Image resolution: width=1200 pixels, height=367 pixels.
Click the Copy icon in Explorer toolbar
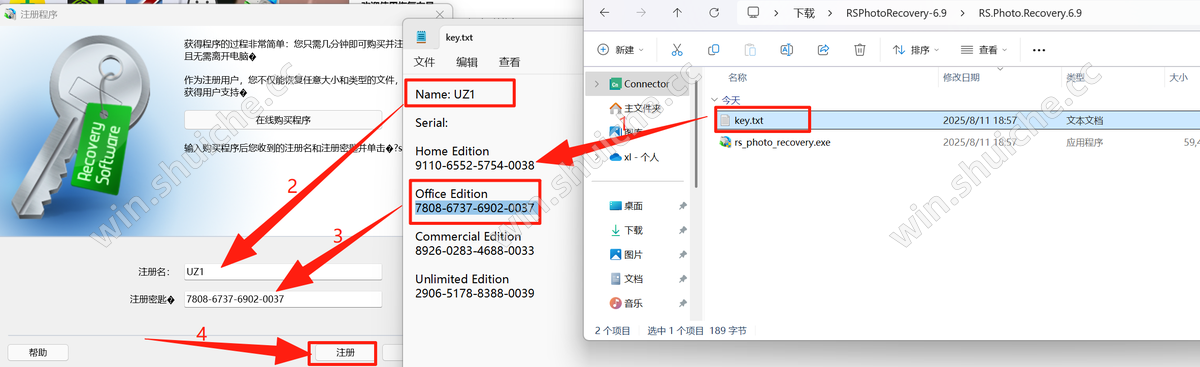click(x=713, y=49)
